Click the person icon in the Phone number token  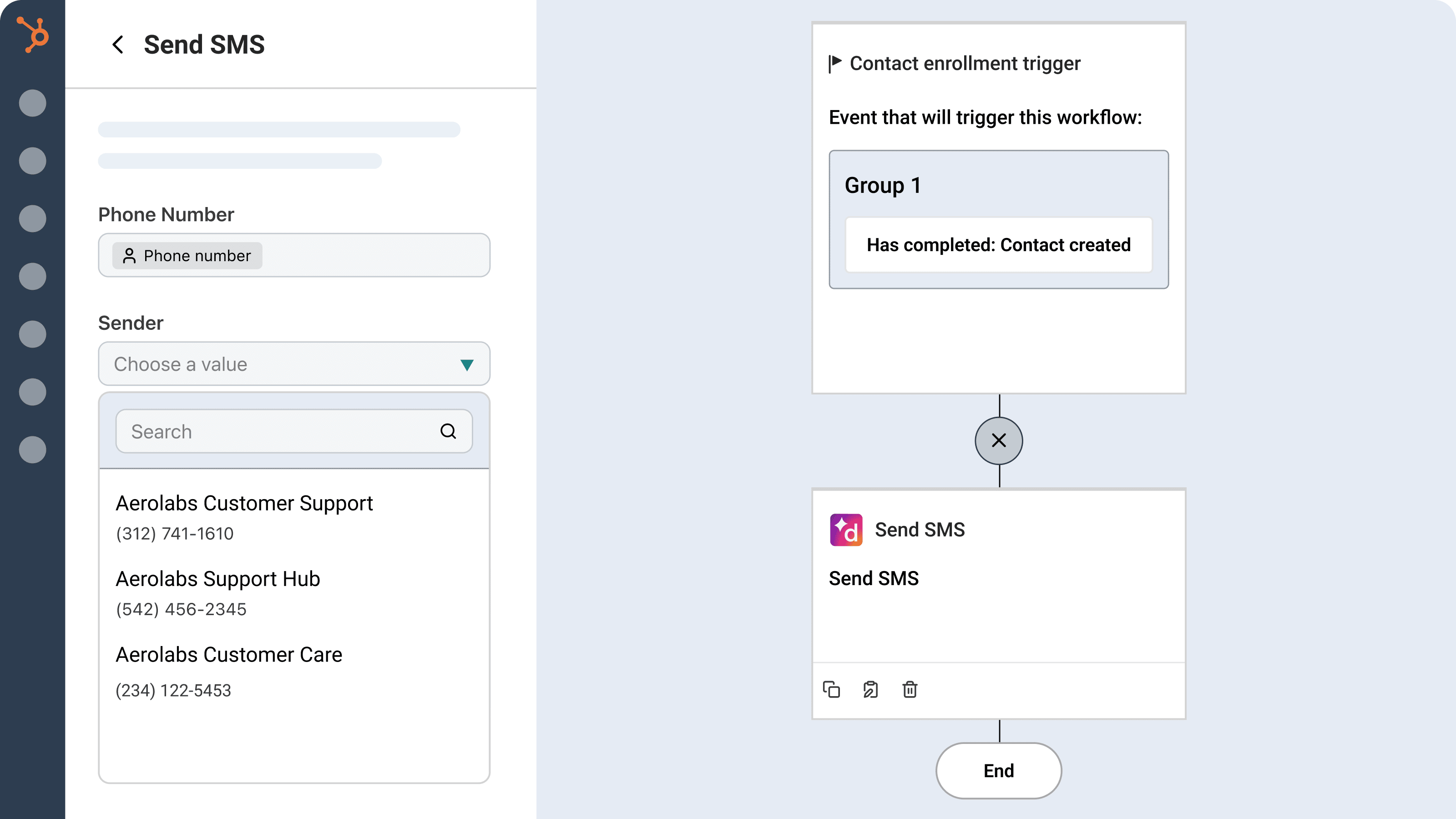(129, 255)
